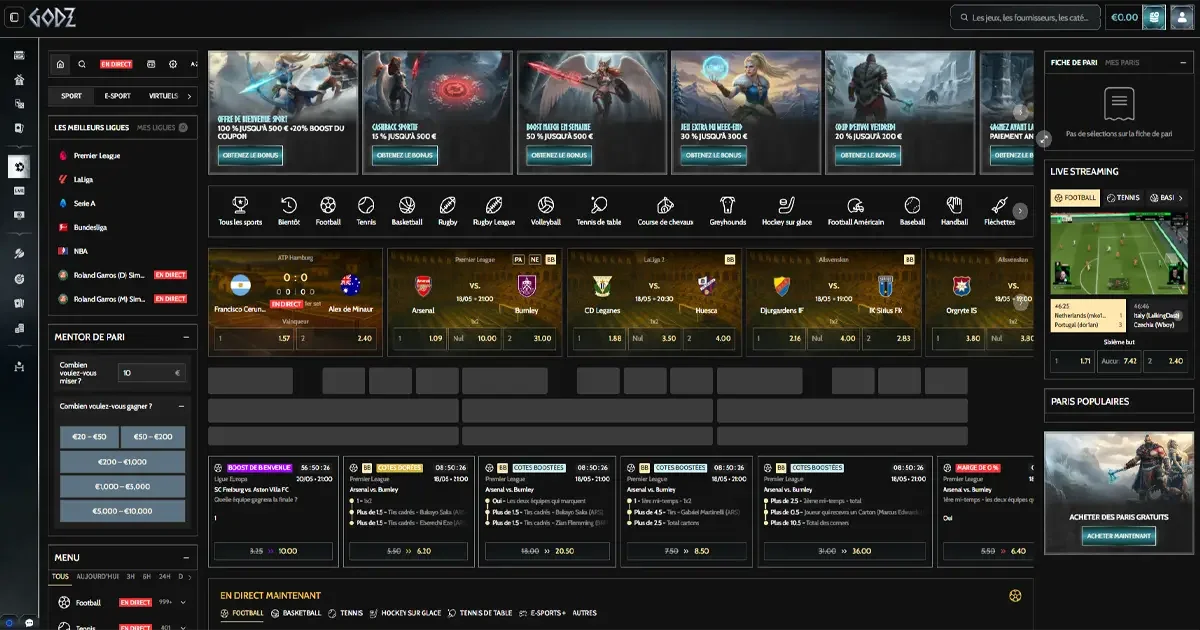Choose the €20 – €50 winnings range

pyautogui.click(x=90, y=437)
